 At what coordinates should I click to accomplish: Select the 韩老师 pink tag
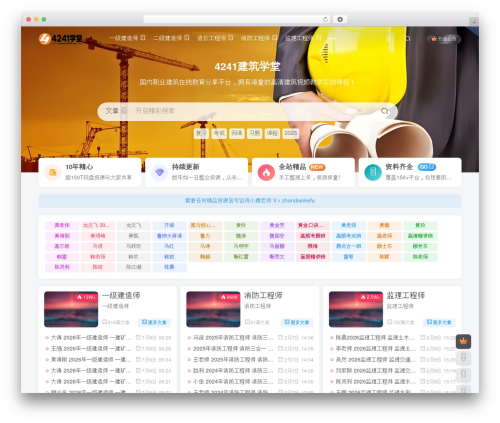[98, 257]
